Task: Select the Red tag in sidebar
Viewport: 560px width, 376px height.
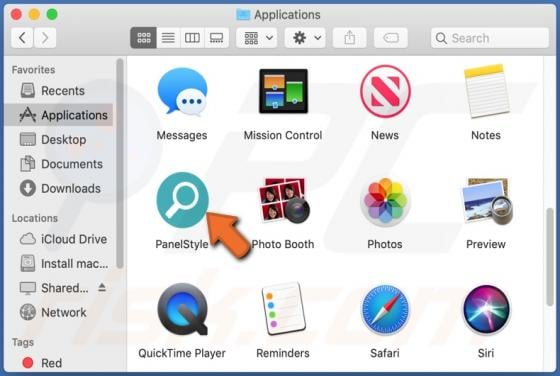Action: pos(59,363)
